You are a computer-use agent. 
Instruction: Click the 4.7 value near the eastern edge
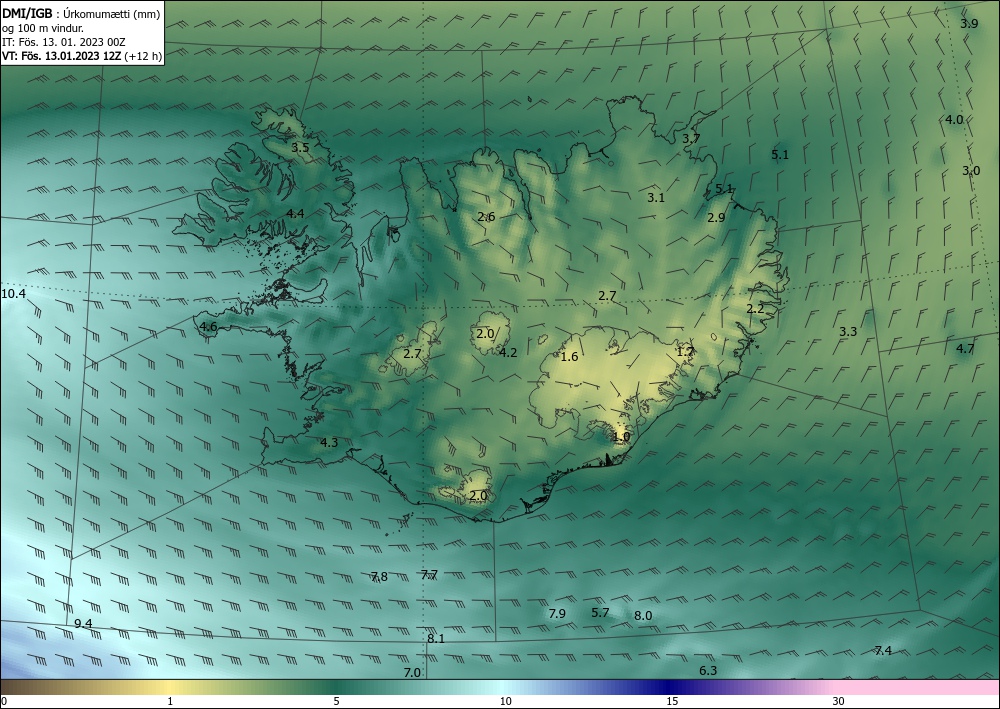pyautogui.click(x=966, y=348)
